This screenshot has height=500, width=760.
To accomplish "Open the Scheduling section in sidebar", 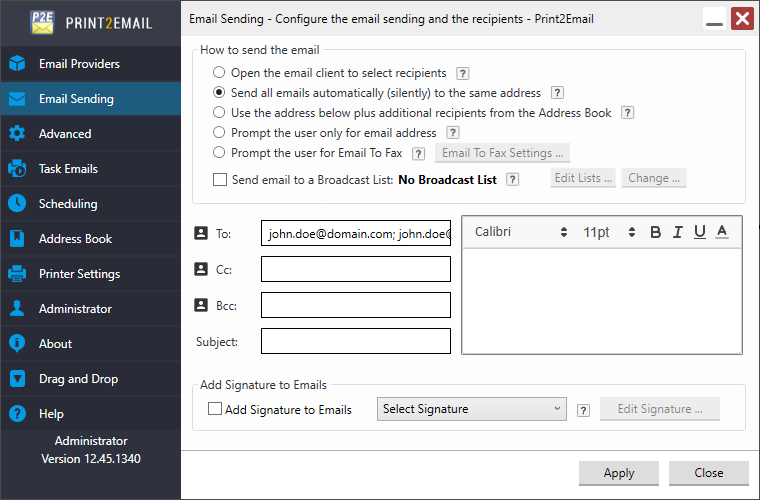I will 68,204.
